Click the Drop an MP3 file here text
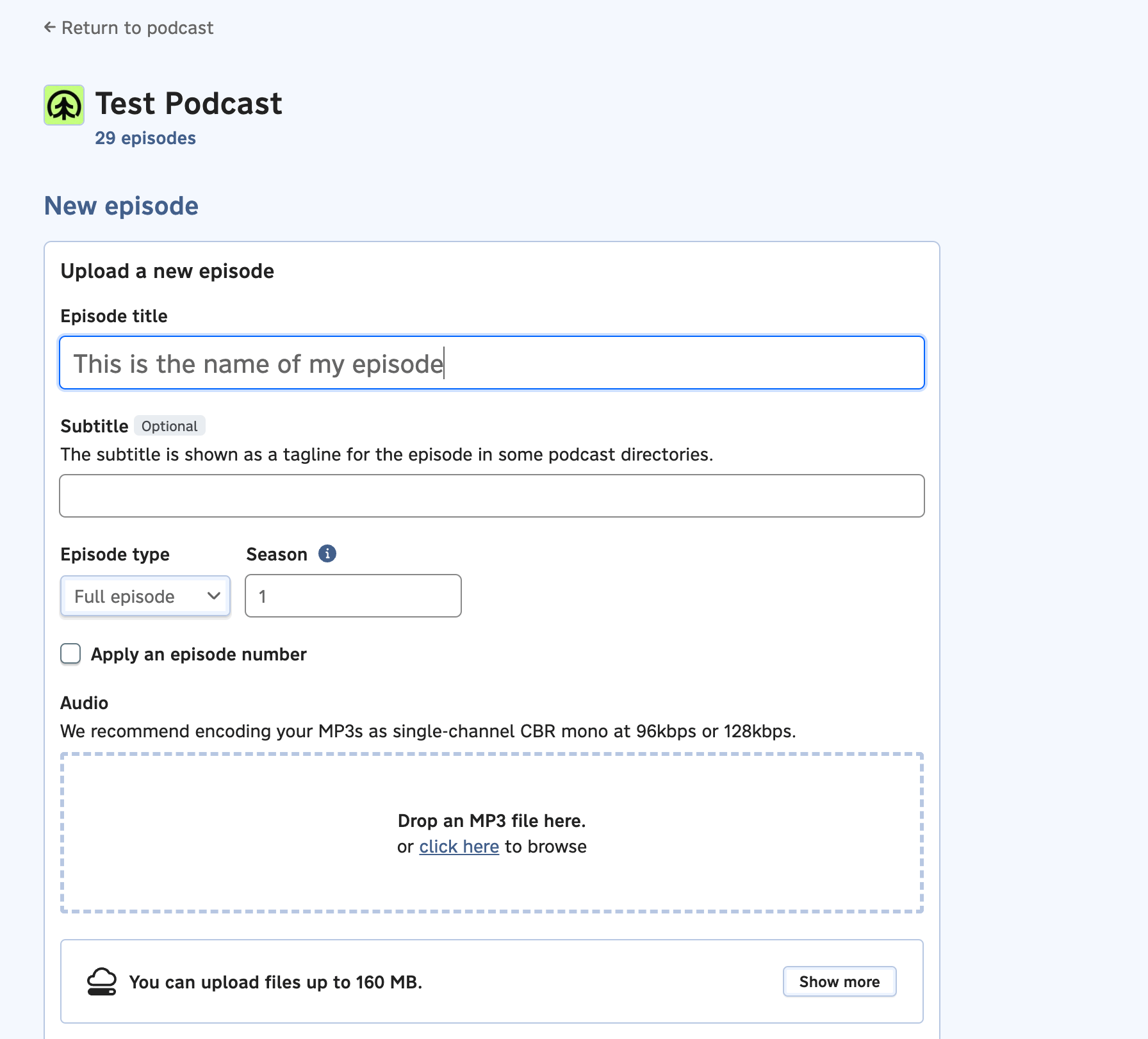The height and width of the screenshot is (1039, 1148). [493, 821]
